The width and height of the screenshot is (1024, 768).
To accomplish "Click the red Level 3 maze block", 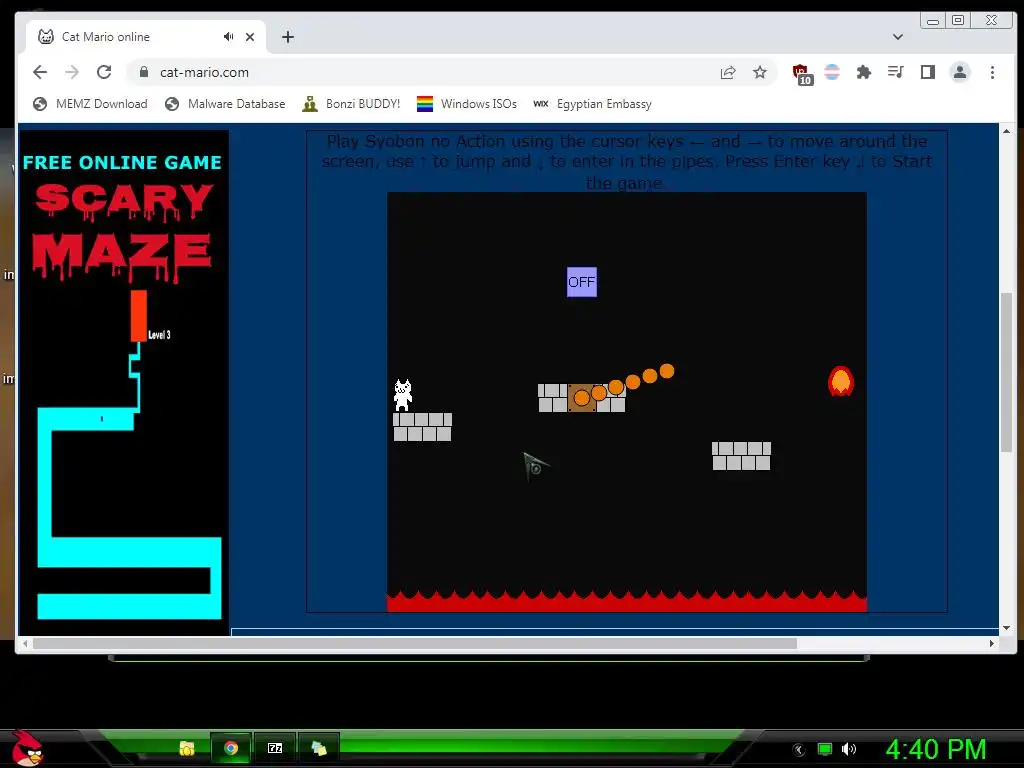I will click(138, 315).
